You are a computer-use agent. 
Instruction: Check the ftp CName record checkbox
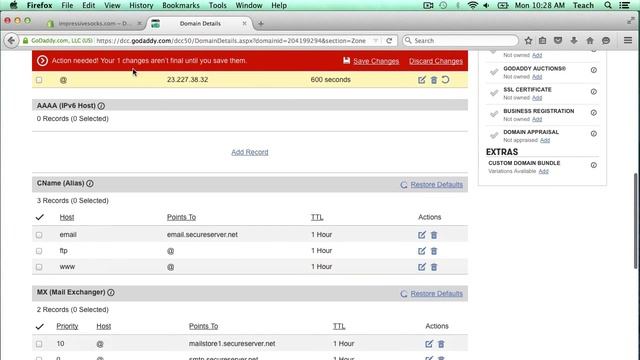[x=39, y=251]
